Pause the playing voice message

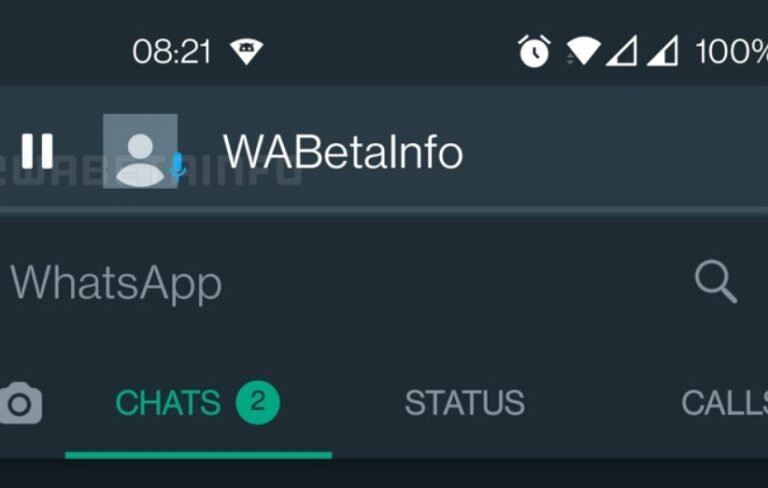point(37,151)
